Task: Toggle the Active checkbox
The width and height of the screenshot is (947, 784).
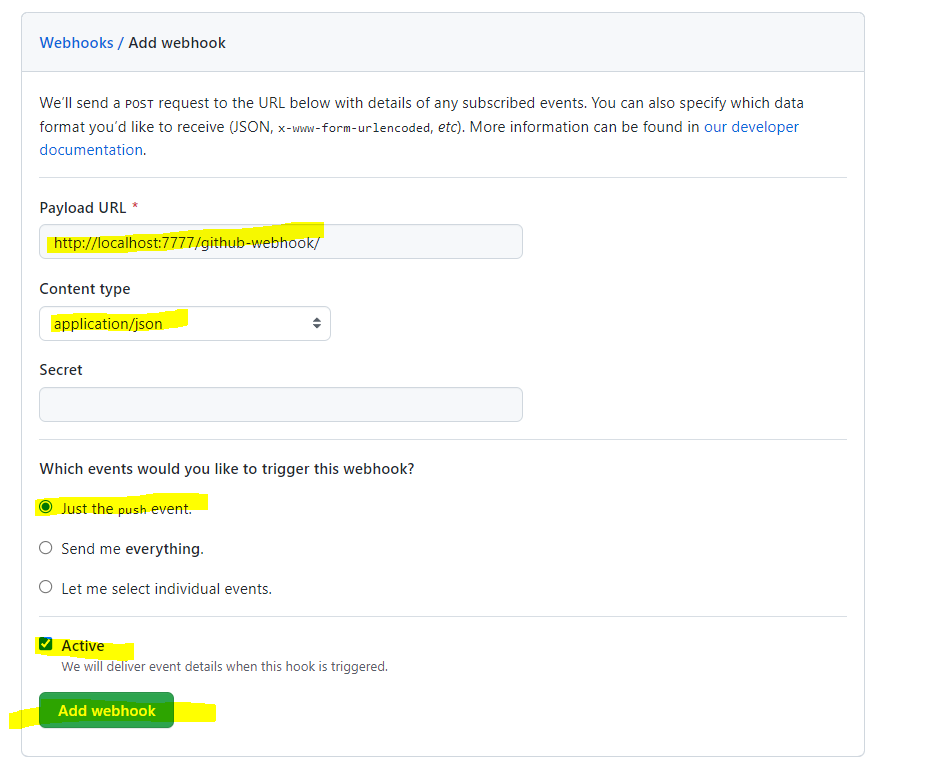Action: pyautogui.click(x=45, y=644)
